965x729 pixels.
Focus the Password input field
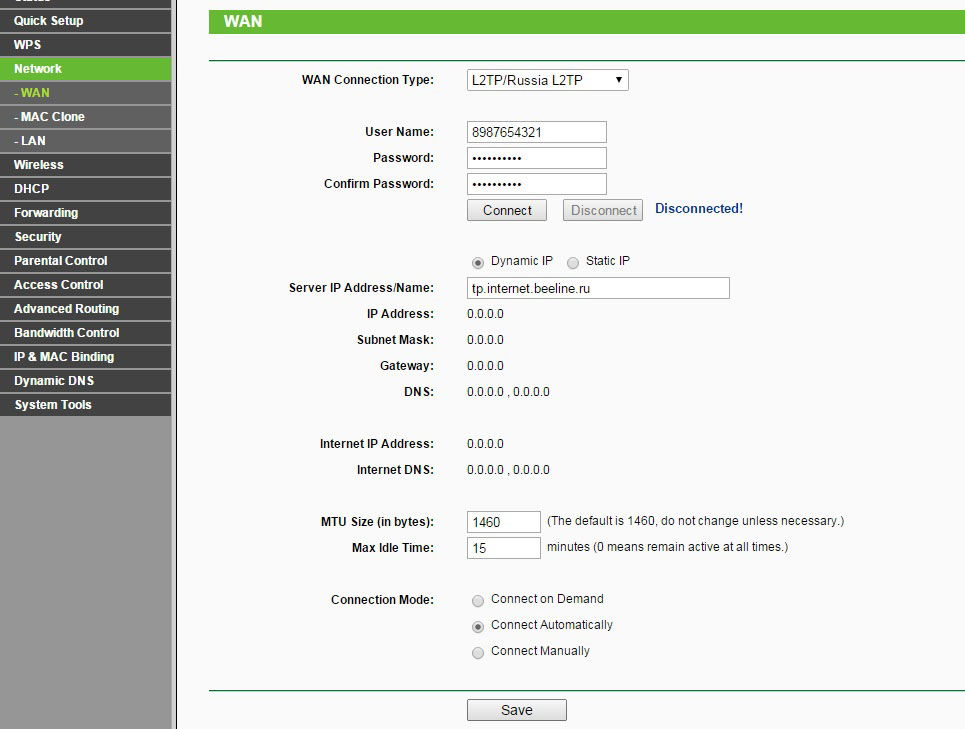(536, 158)
